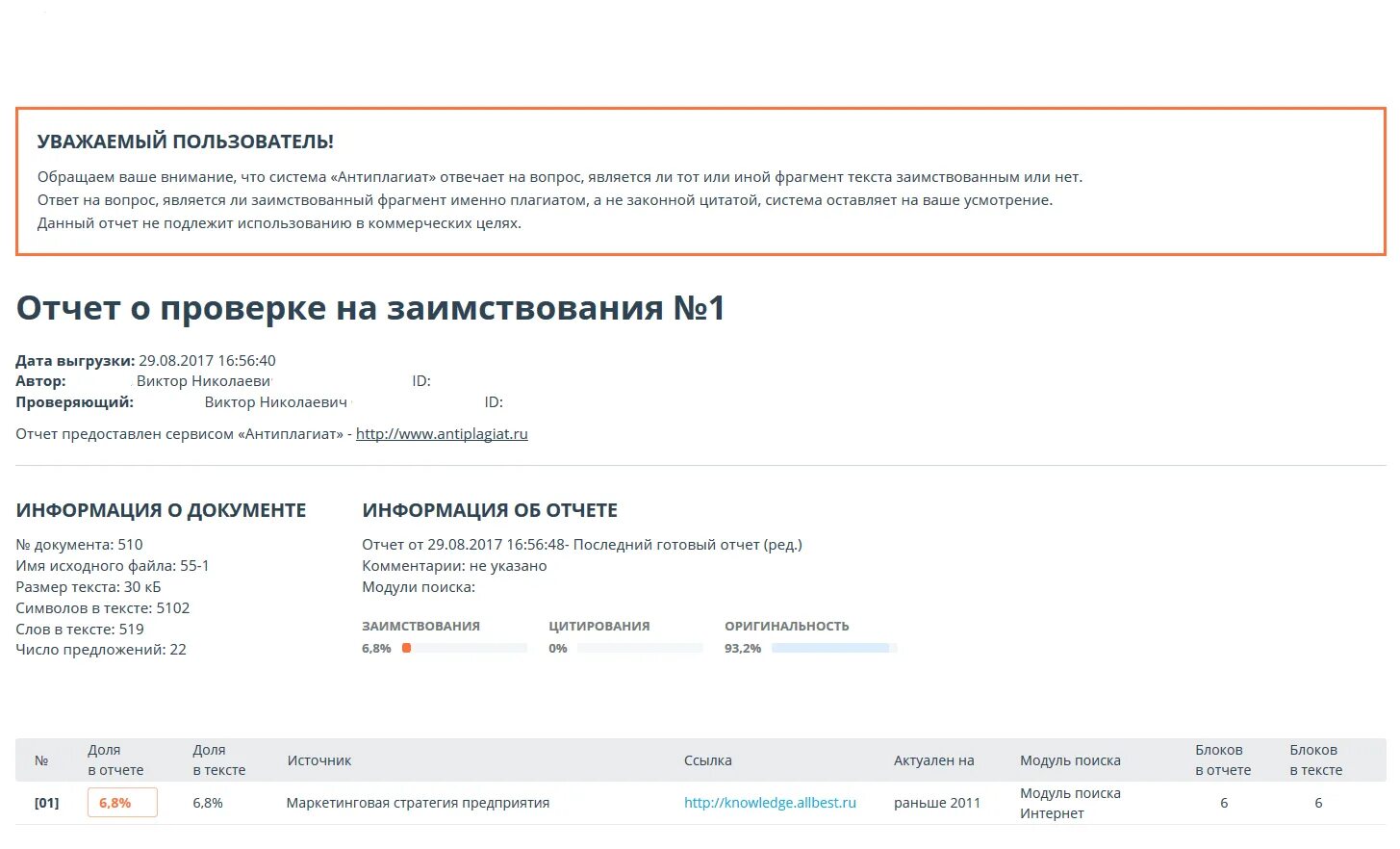Click the 'Дата выгрузки' line
Viewport: 1400px width, 849px height.
(145, 361)
